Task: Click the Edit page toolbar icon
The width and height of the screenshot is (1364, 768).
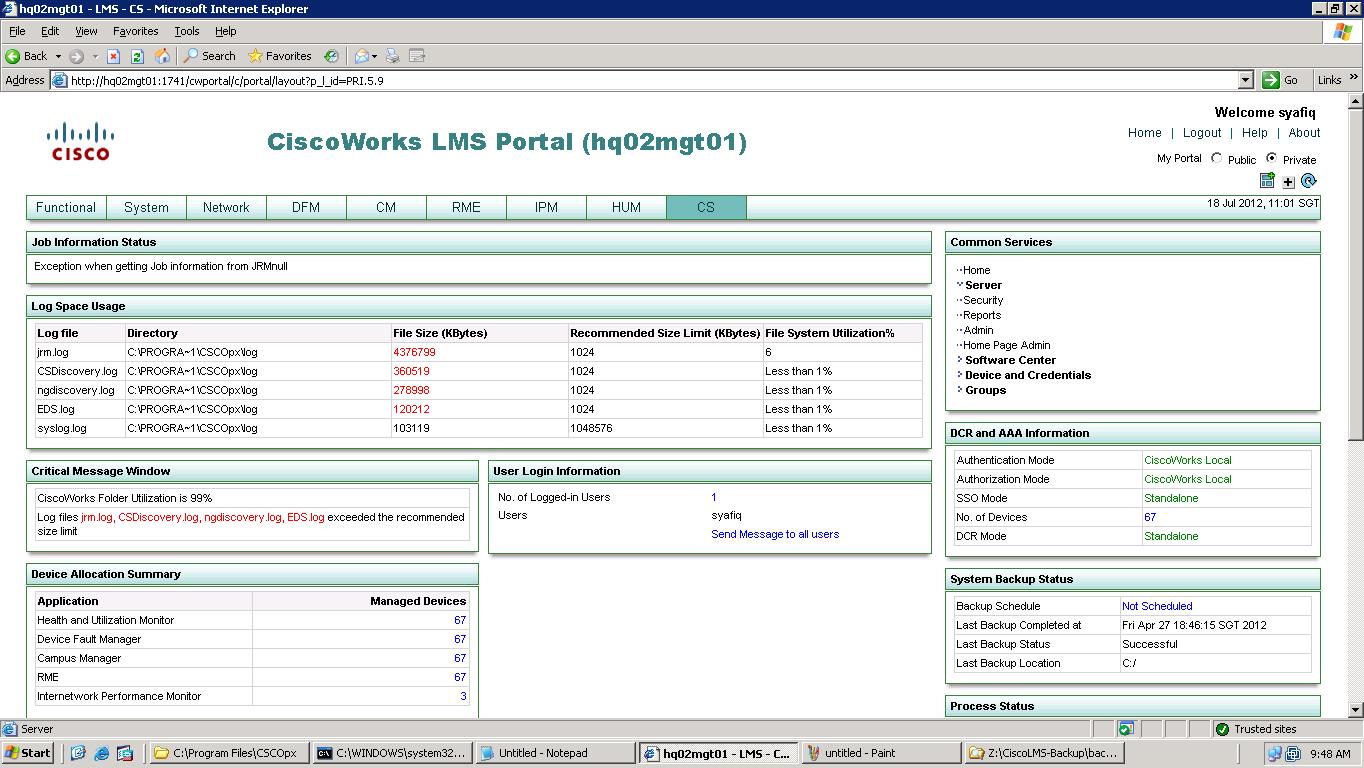Action: click(417, 56)
